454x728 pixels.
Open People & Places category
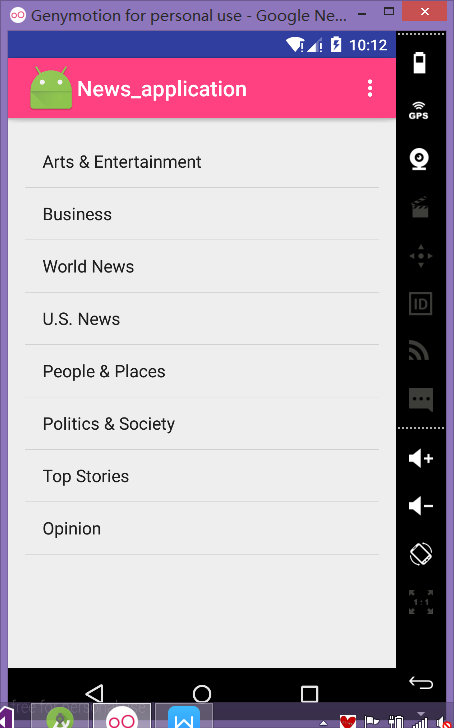(202, 371)
